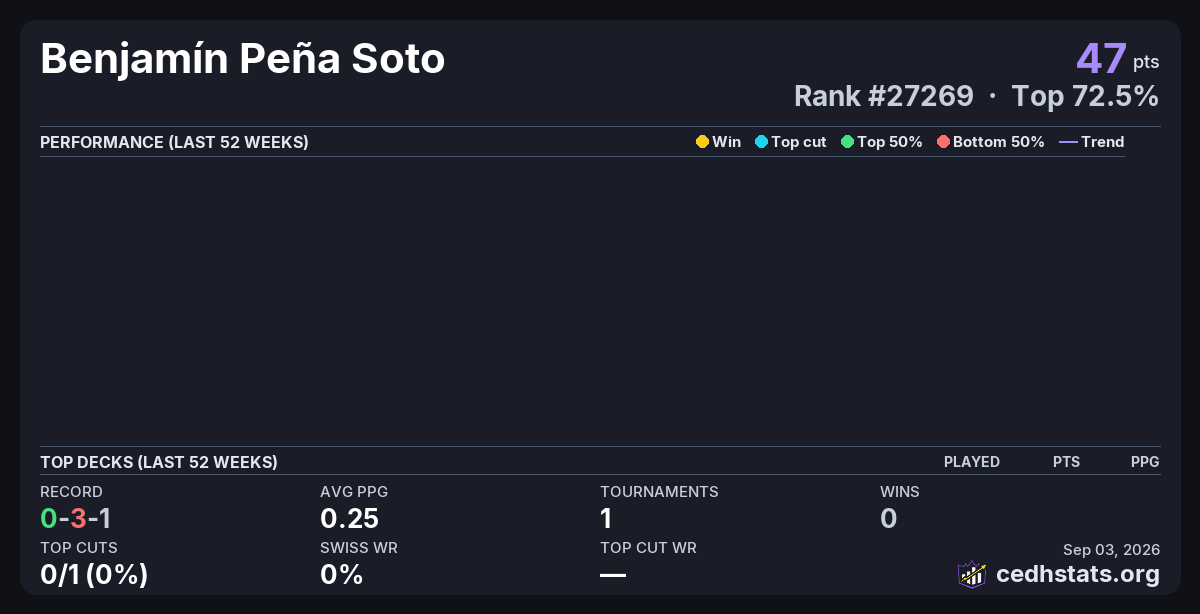Screen dimensions: 1200x614
Task: Click the cyan Top cut legend dot
Action: pos(761,142)
